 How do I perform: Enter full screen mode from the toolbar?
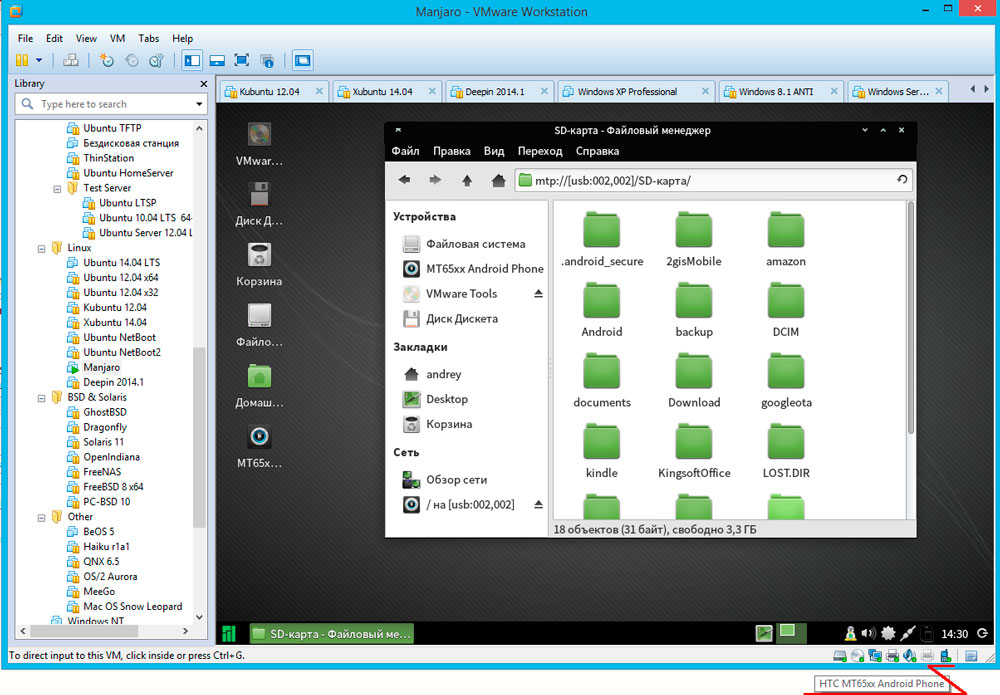(x=241, y=61)
